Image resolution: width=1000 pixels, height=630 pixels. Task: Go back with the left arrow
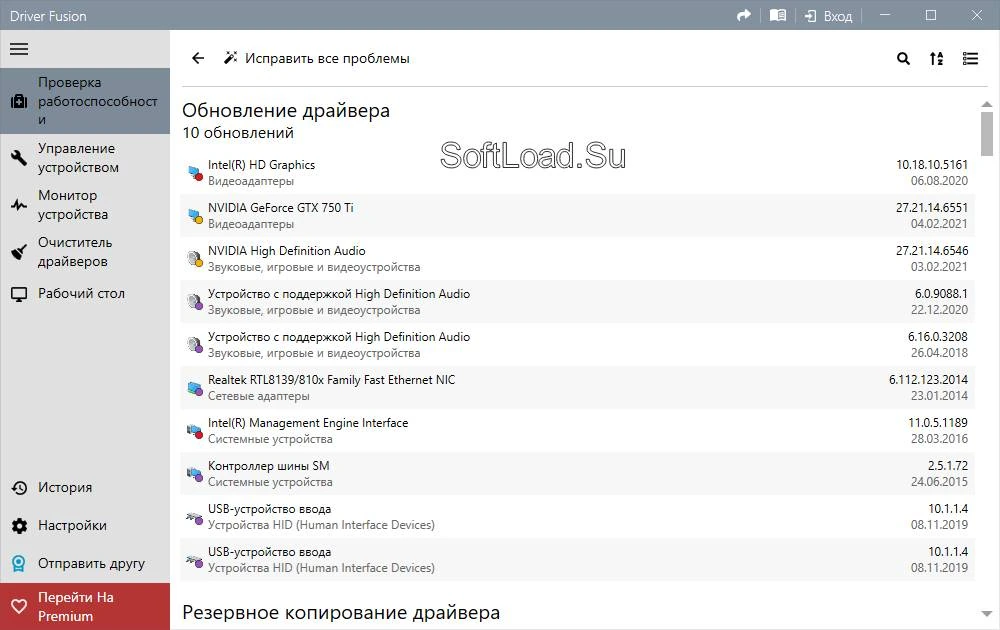(198, 58)
